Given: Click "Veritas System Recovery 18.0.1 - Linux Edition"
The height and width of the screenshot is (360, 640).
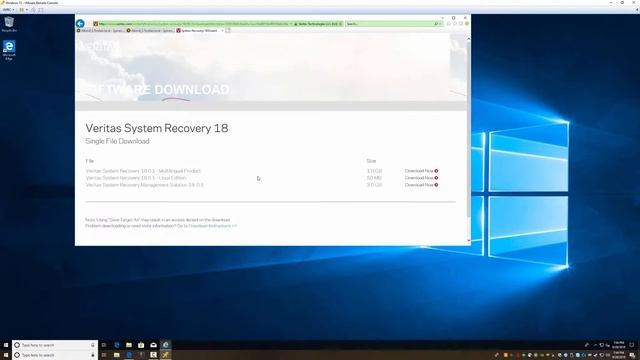Looking at the screenshot, I should coord(136,178).
